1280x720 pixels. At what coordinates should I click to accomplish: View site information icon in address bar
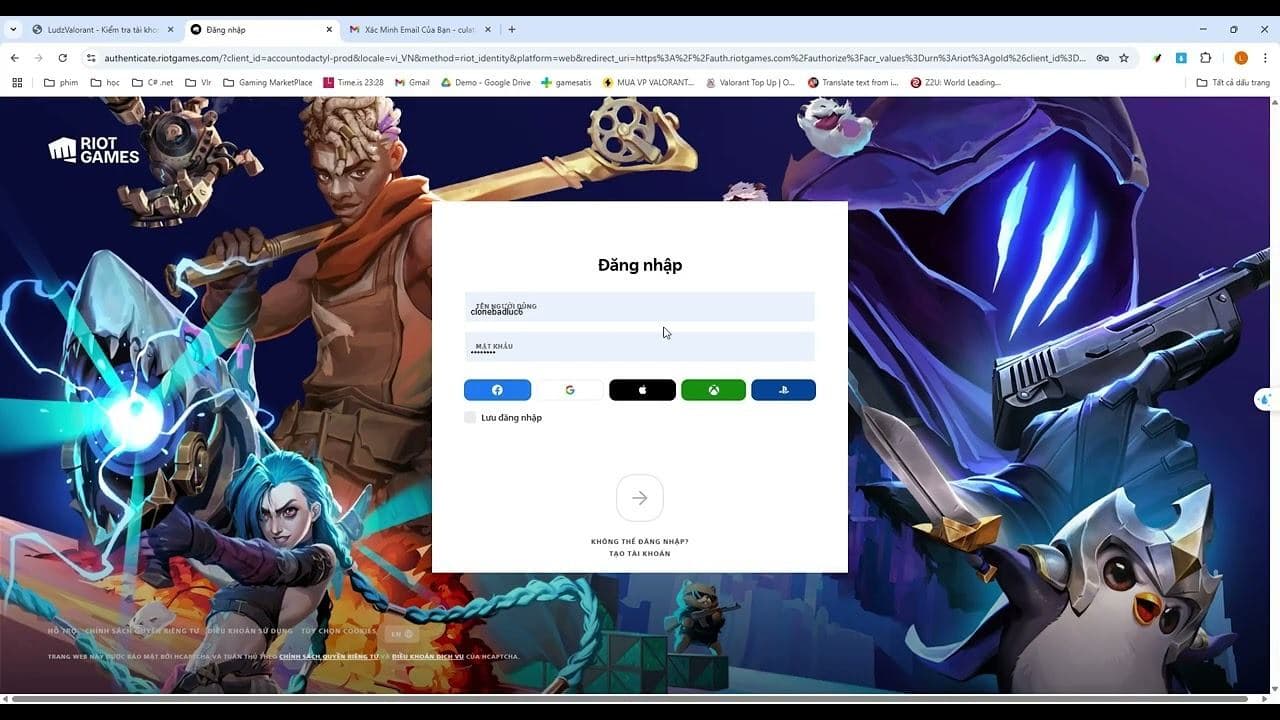click(x=91, y=58)
